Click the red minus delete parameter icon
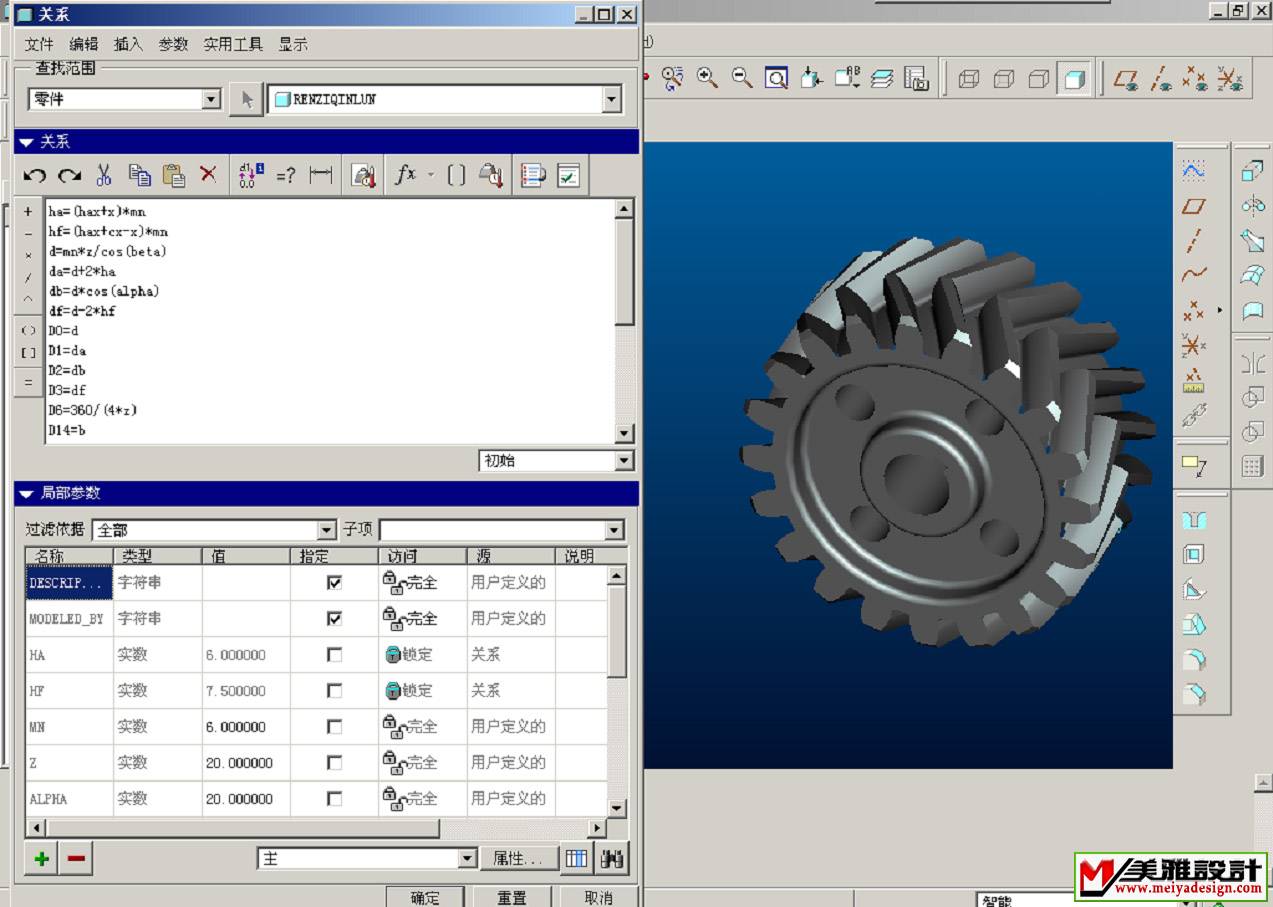 (x=76, y=859)
